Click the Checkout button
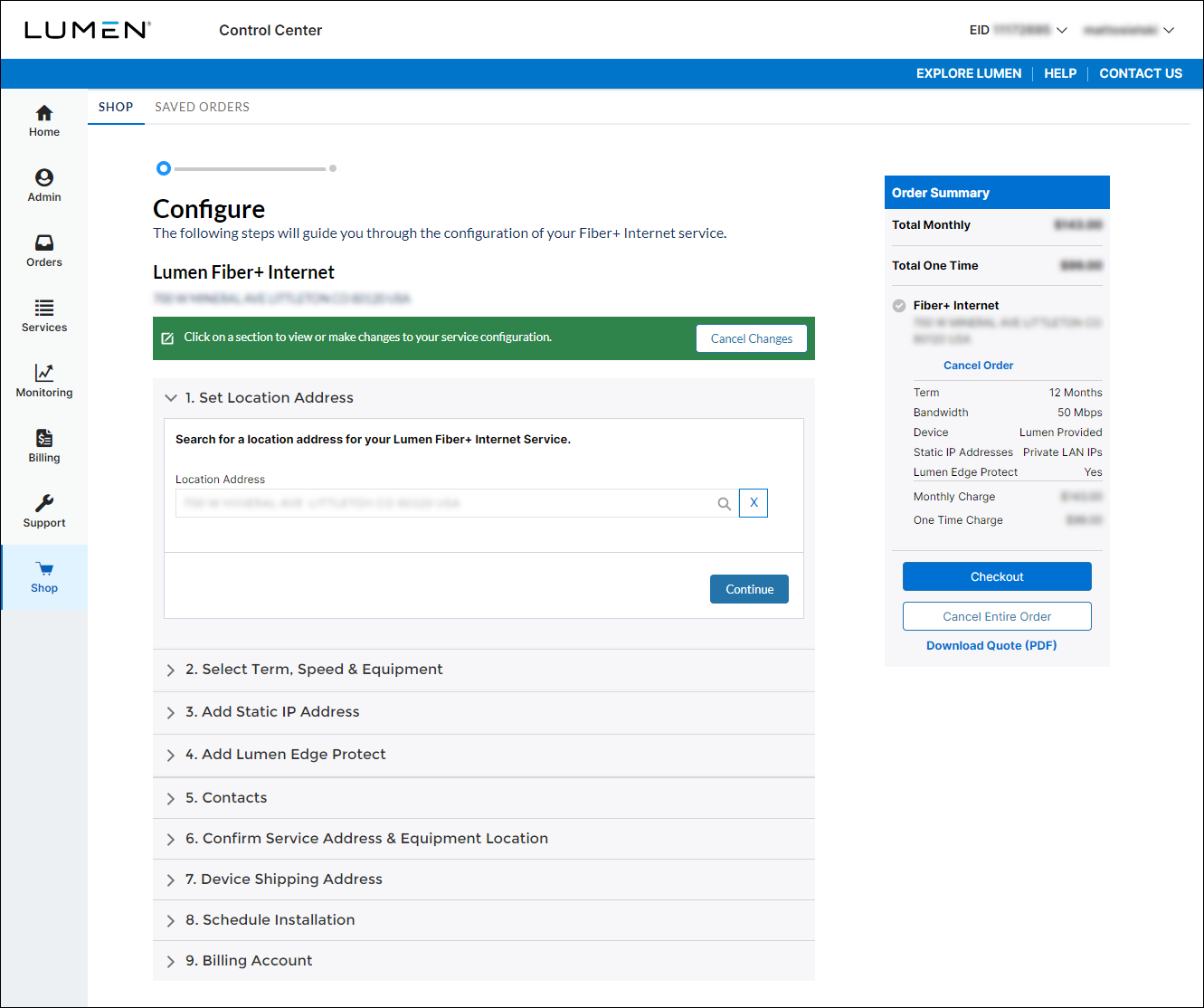The image size is (1204, 1008). [x=997, y=576]
